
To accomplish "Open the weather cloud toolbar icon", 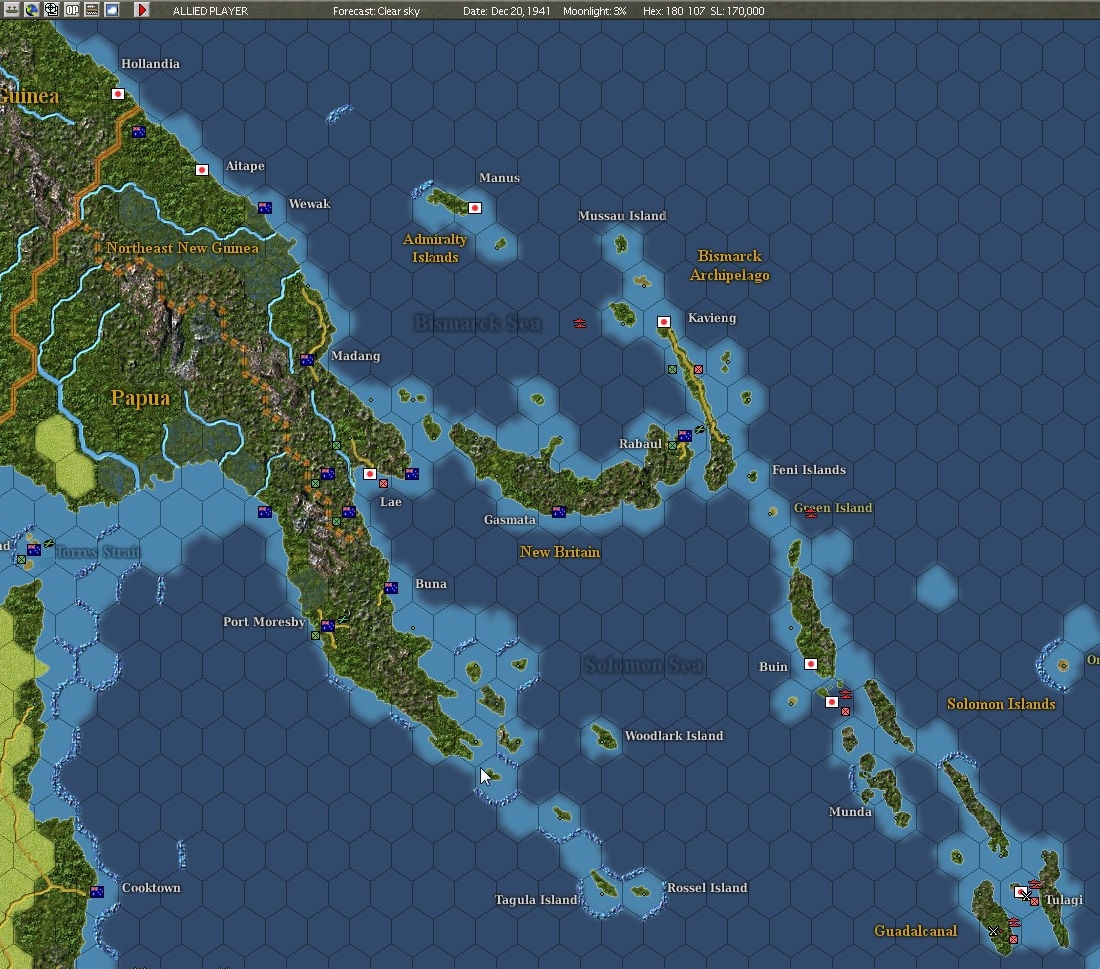I will 112,9.
